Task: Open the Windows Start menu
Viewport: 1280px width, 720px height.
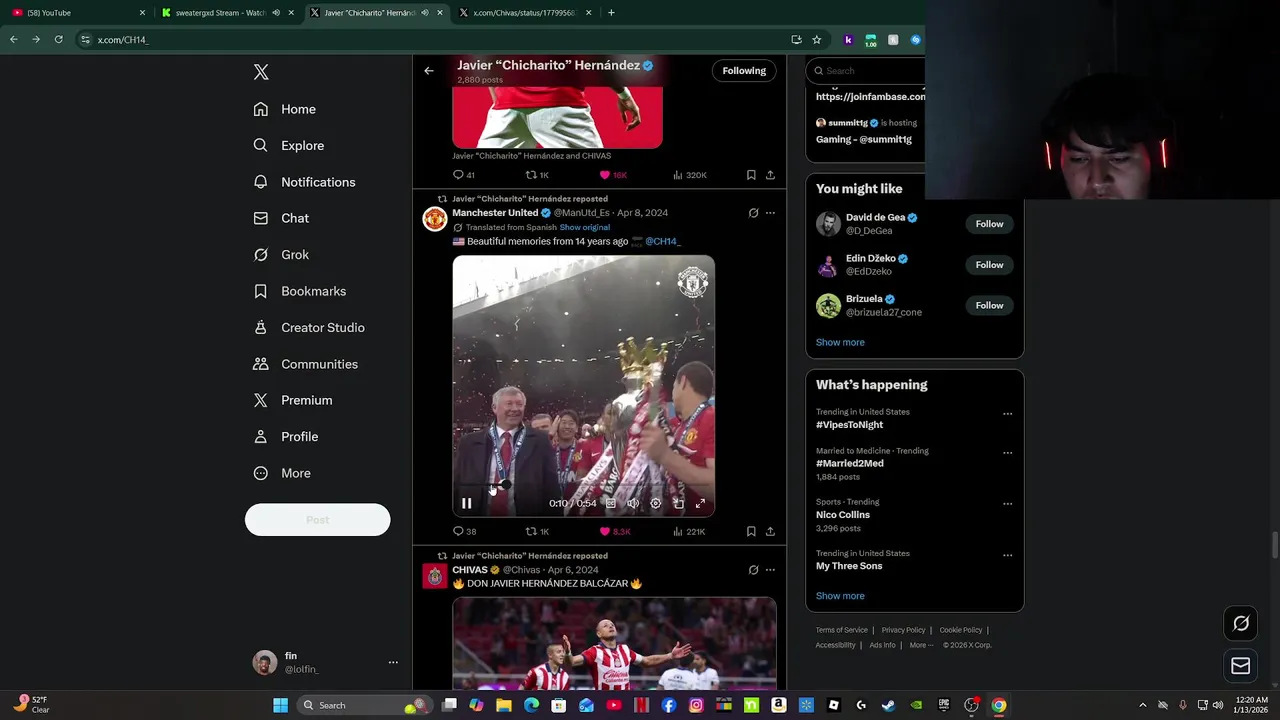Action: pos(281,705)
